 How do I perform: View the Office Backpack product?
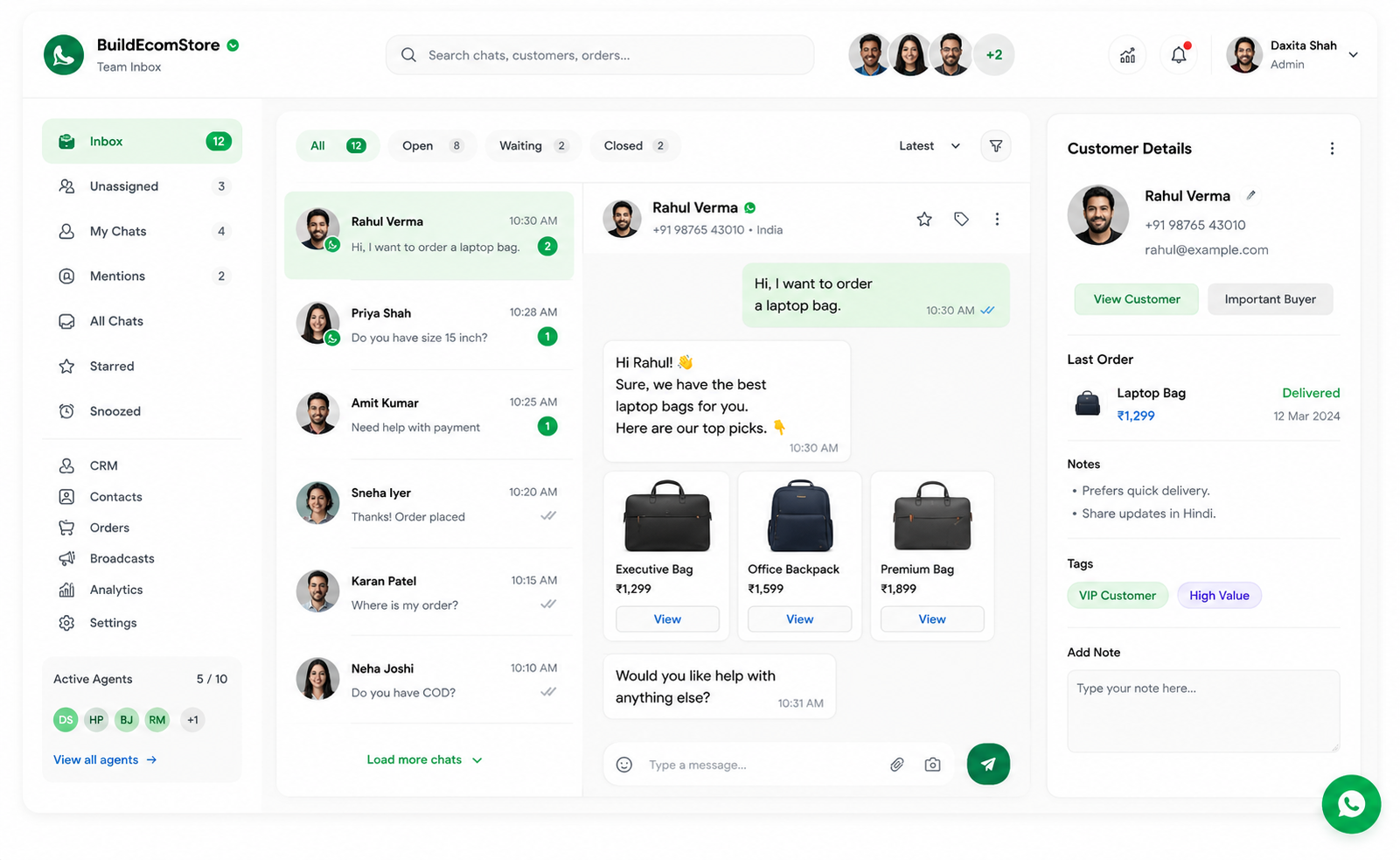[799, 619]
